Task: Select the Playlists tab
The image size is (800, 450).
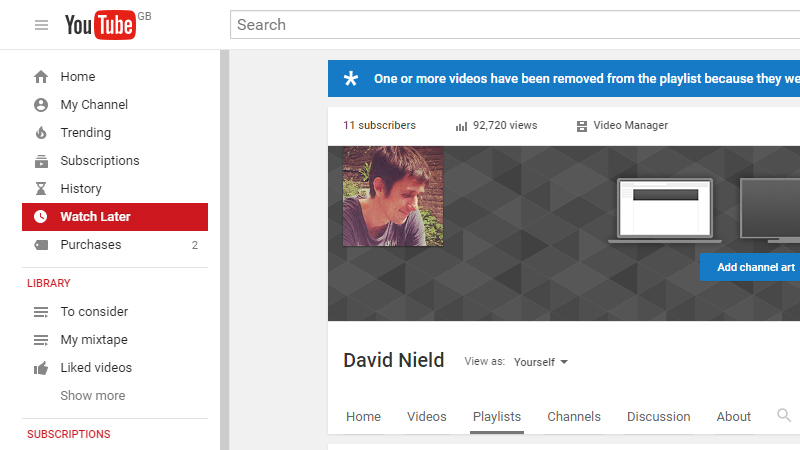Action: (x=497, y=417)
